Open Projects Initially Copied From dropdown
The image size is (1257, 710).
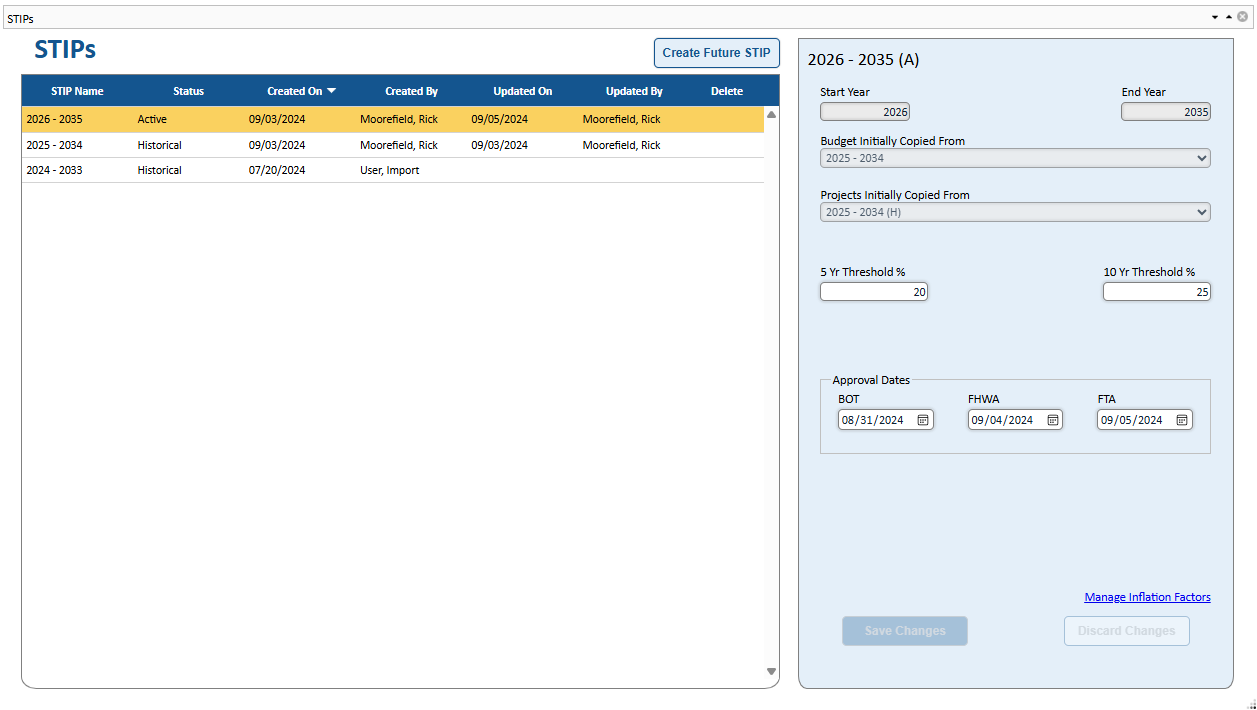1015,212
